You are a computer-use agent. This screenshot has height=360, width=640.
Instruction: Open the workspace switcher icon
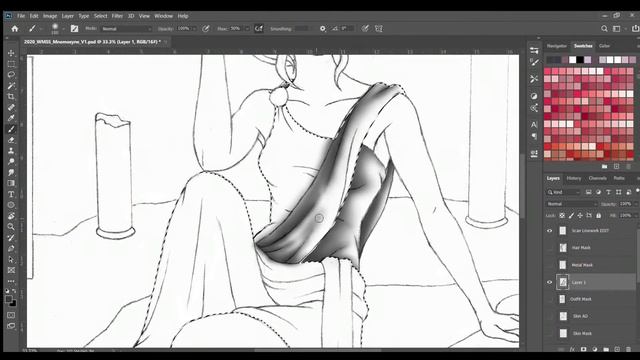(617, 29)
